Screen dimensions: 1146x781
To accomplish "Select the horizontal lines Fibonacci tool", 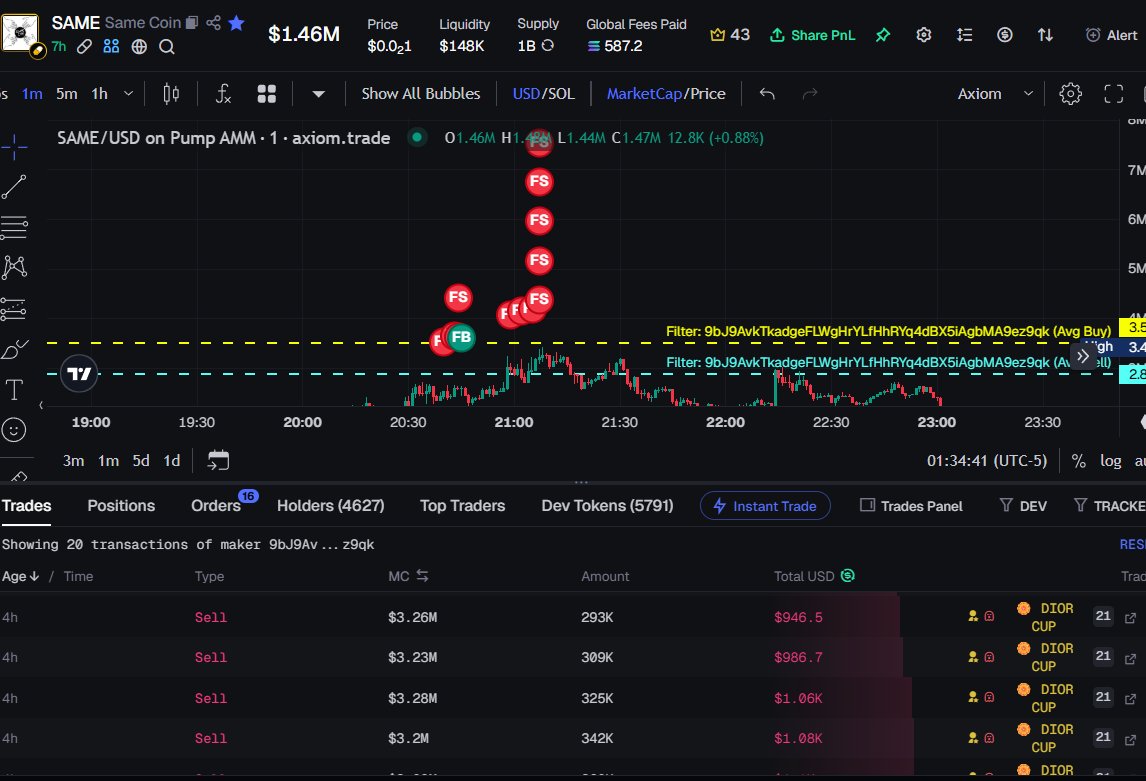I will pos(14,227).
